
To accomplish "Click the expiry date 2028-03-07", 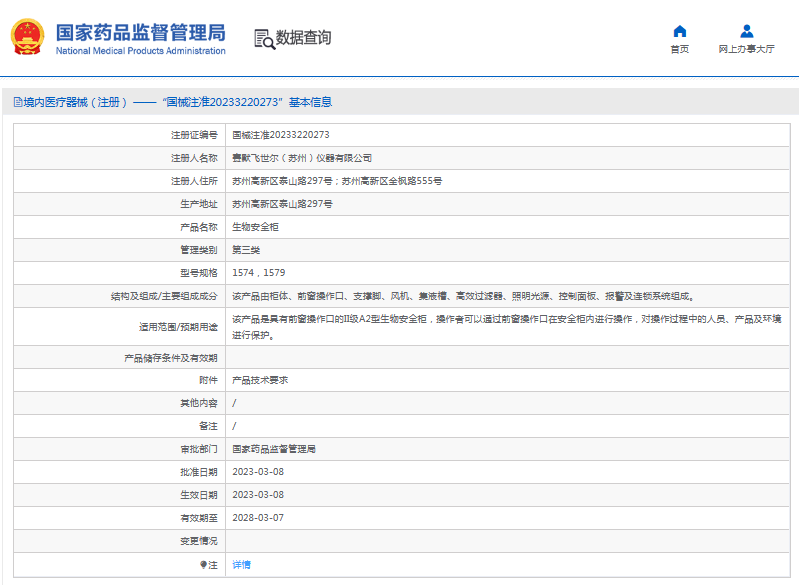I will click(x=258, y=518).
